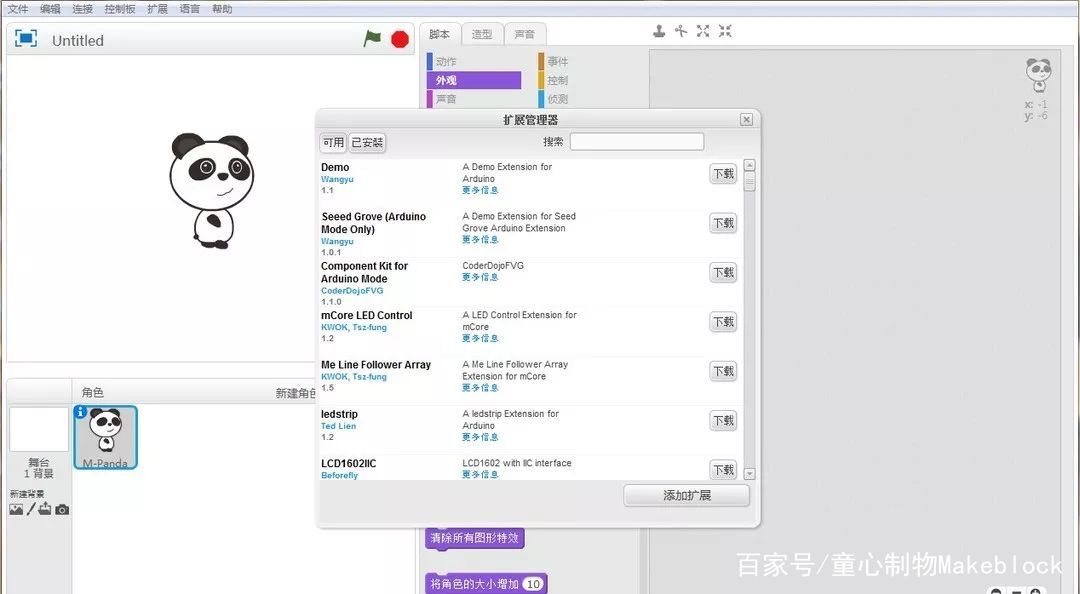This screenshot has width=1080, height=594.
Task: Download the Demo extension
Action: coord(723,174)
